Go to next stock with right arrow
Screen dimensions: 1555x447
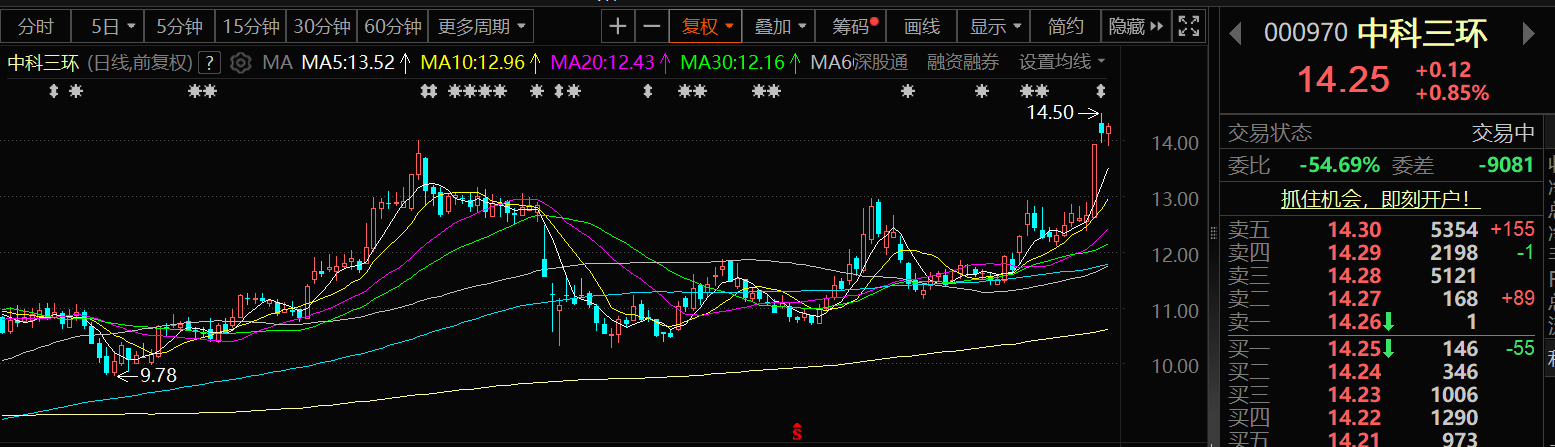pyautogui.click(x=1528, y=33)
